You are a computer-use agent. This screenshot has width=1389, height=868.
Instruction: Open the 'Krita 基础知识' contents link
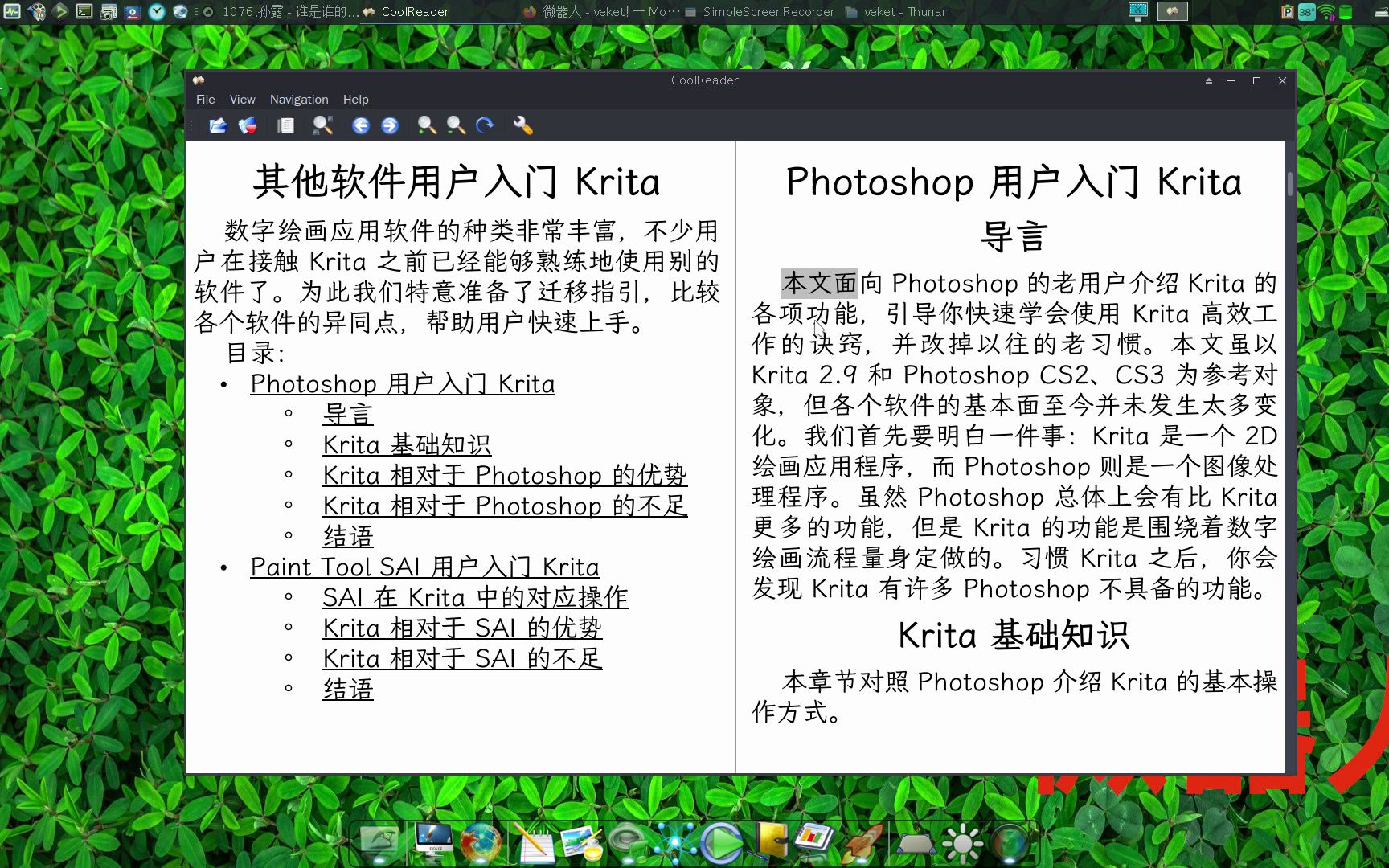tap(407, 444)
